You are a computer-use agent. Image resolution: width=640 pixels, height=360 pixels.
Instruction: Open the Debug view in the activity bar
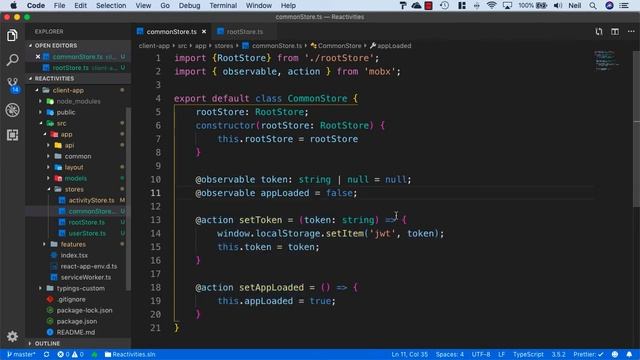(x=12, y=110)
